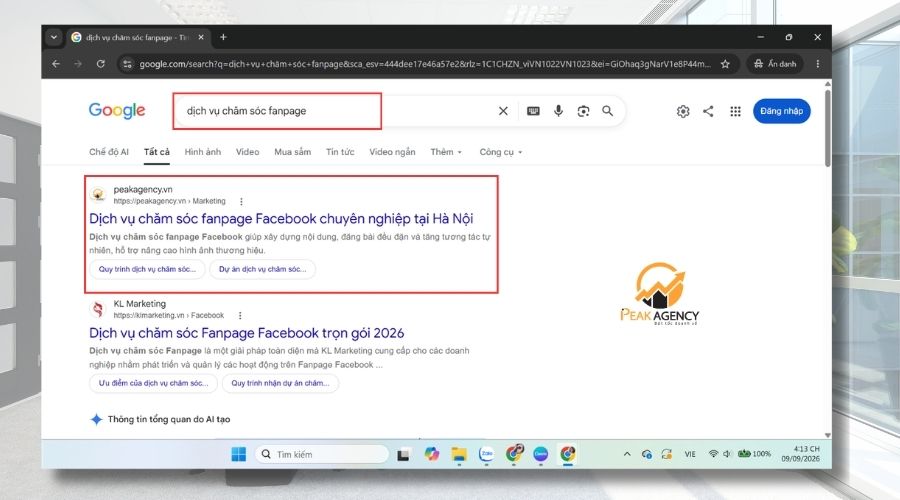Click the taskbar Tìm kiếm search box
Viewport: 900px width, 500px height.
click(x=322, y=454)
